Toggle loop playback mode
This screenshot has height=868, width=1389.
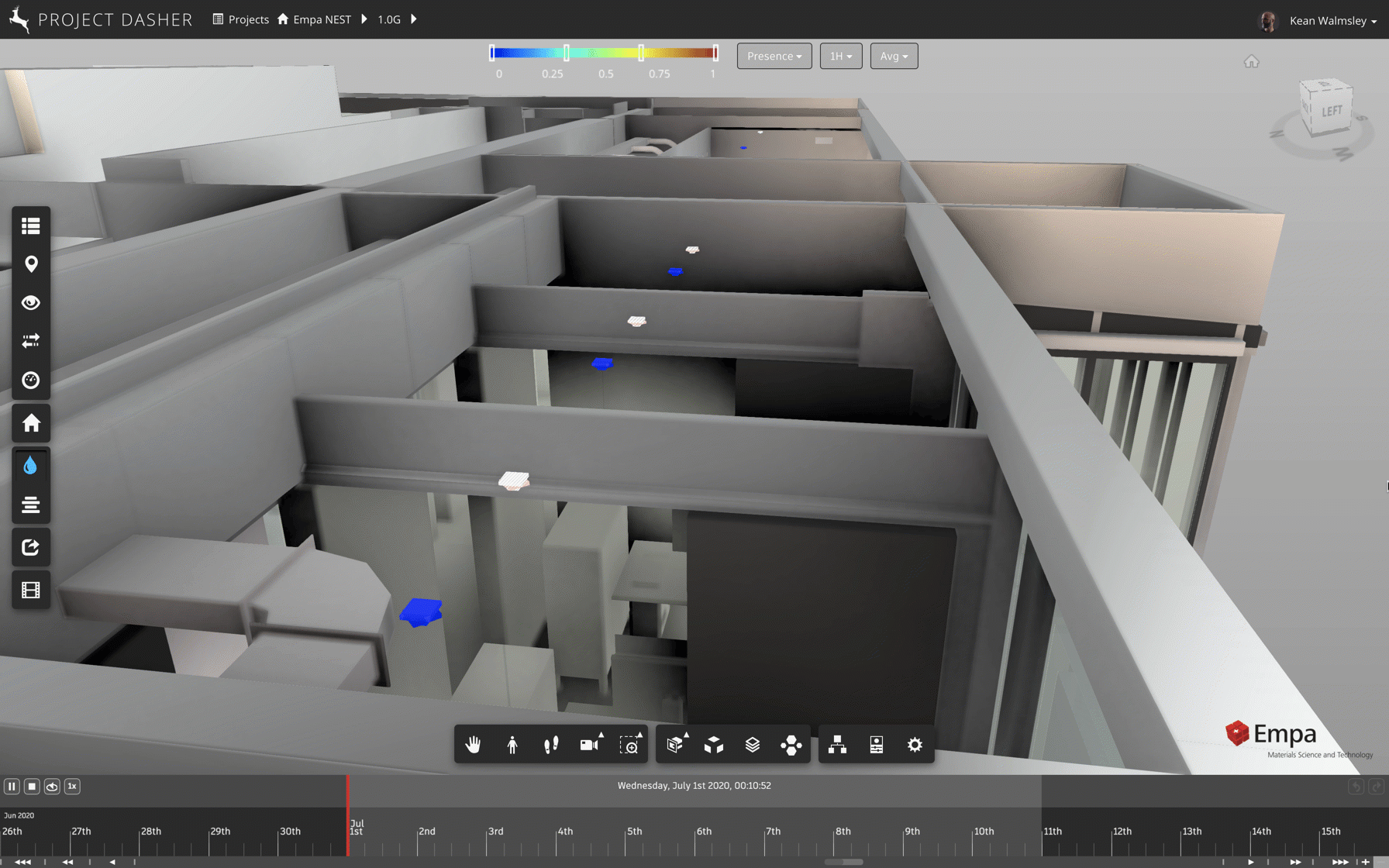coord(51,786)
